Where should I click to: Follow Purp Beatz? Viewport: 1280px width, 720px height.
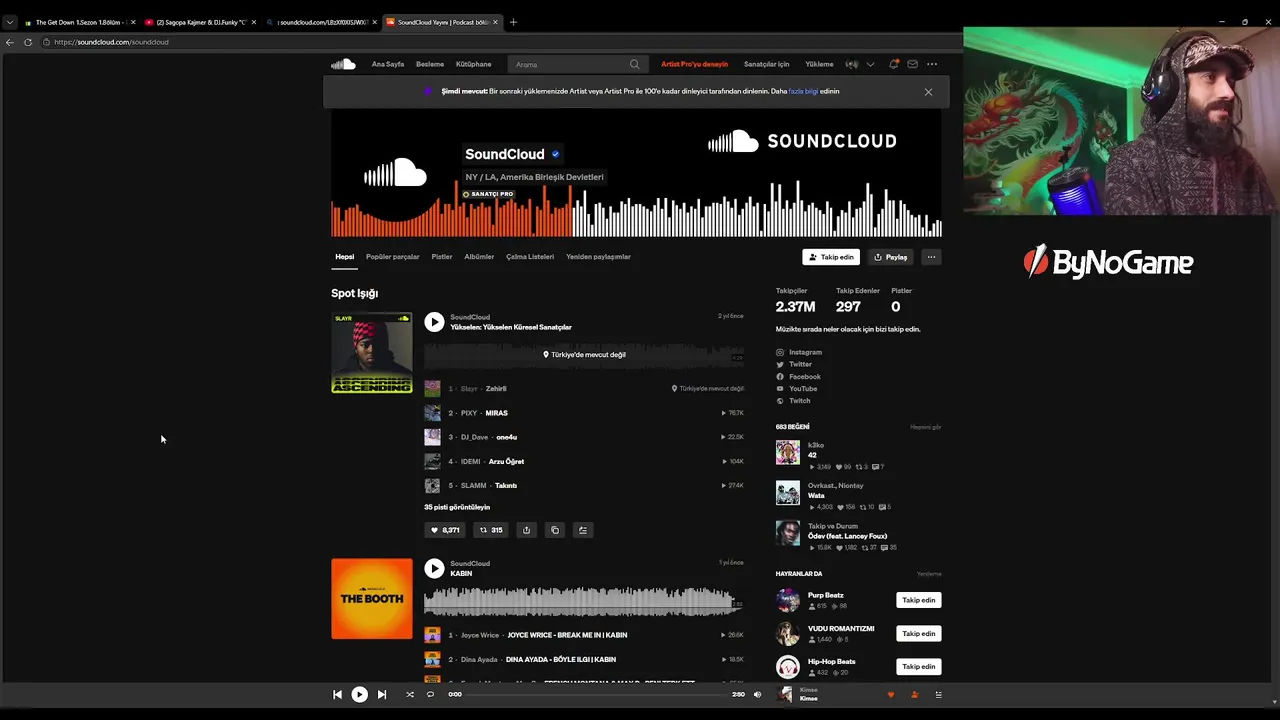[x=919, y=600]
